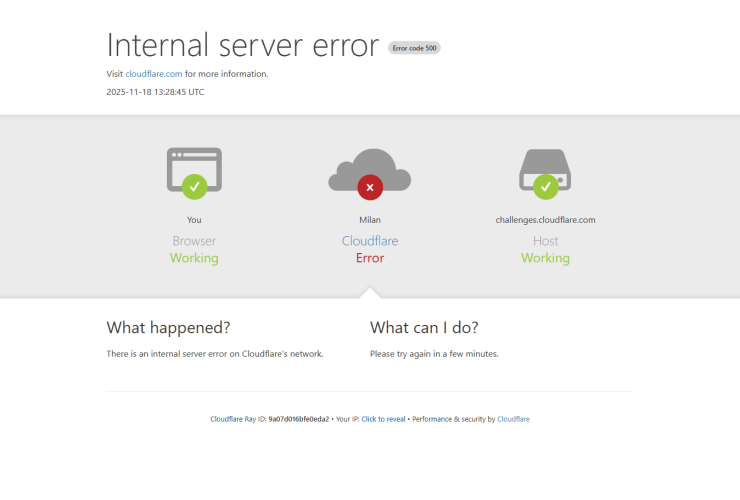Screen dimensions: 740x500
Task: Click the Ray ID 9a07d016bfe0eda2
Action: pos(299,419)
